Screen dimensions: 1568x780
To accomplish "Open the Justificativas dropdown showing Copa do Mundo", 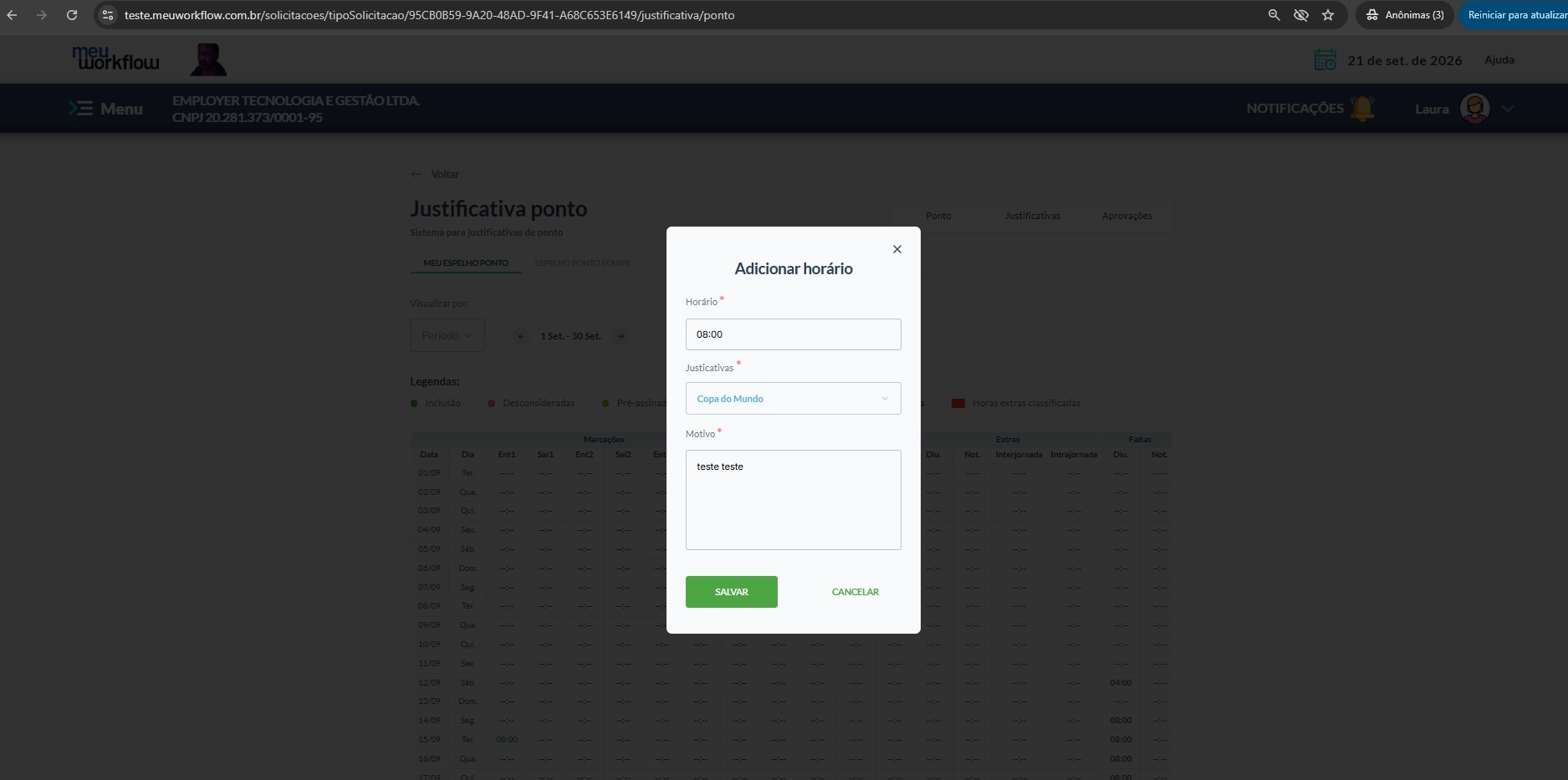I will 793,399.
